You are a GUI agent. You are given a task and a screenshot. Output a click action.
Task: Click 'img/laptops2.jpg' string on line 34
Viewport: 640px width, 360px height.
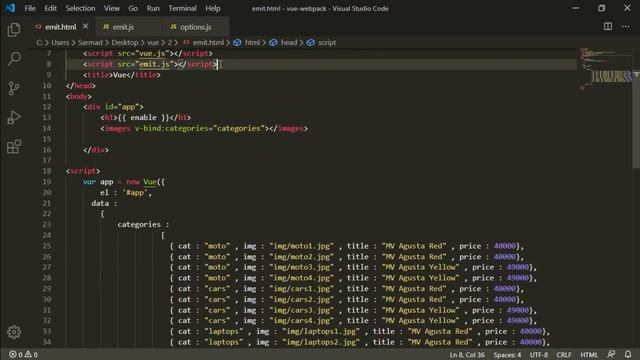coord(321,342)
